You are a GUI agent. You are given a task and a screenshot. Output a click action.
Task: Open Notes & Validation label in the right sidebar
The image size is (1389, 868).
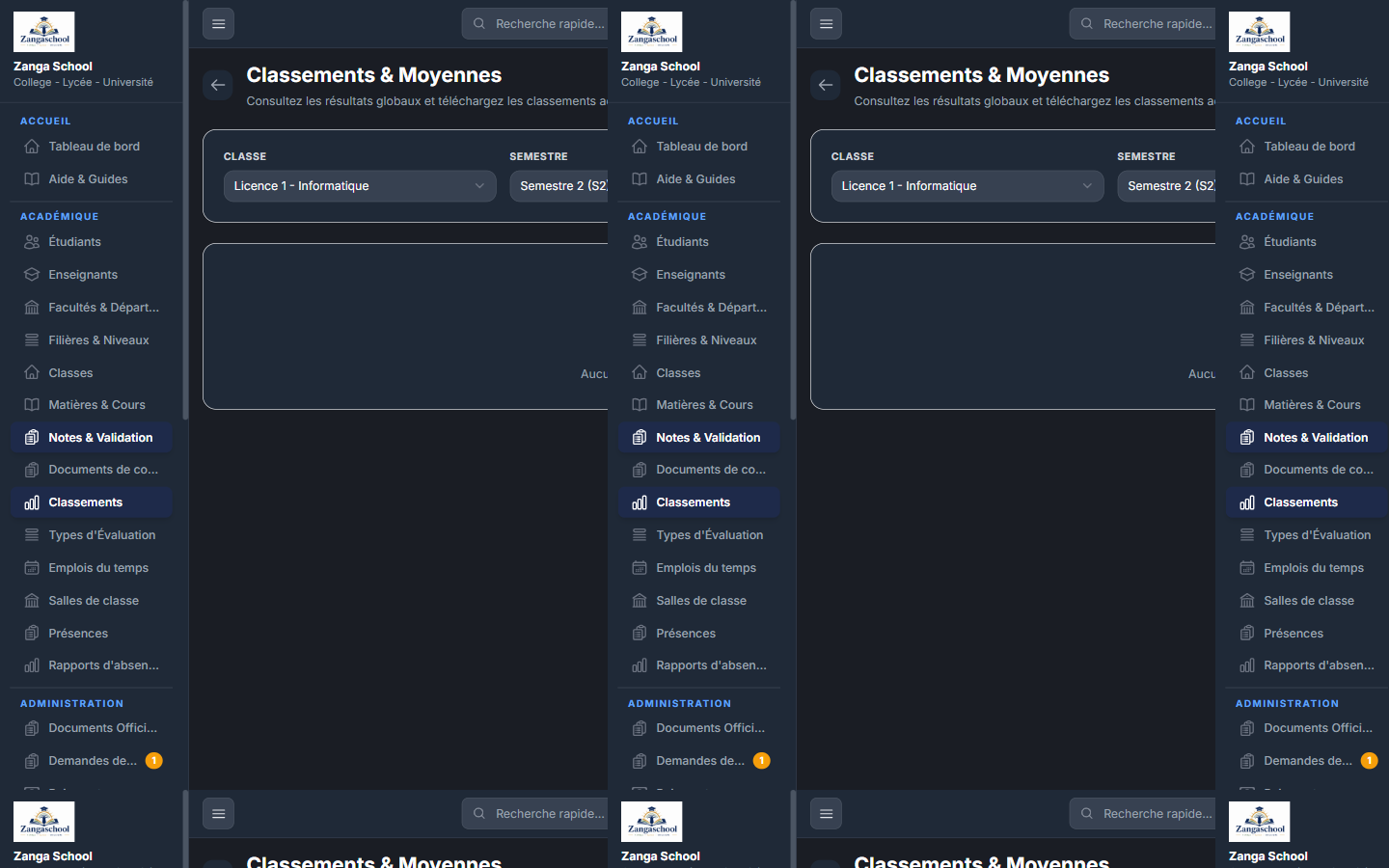[1316, 438]
